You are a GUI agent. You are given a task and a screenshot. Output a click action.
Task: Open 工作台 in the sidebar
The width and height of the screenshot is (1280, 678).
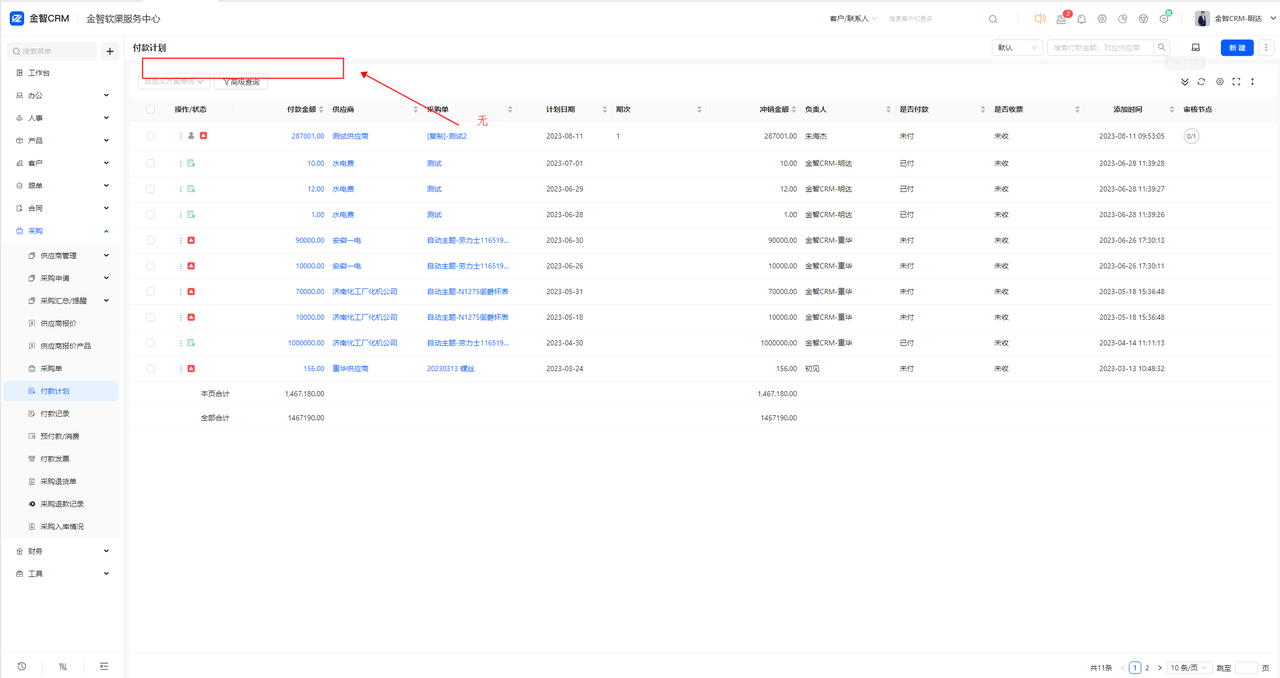pos(38,73)
